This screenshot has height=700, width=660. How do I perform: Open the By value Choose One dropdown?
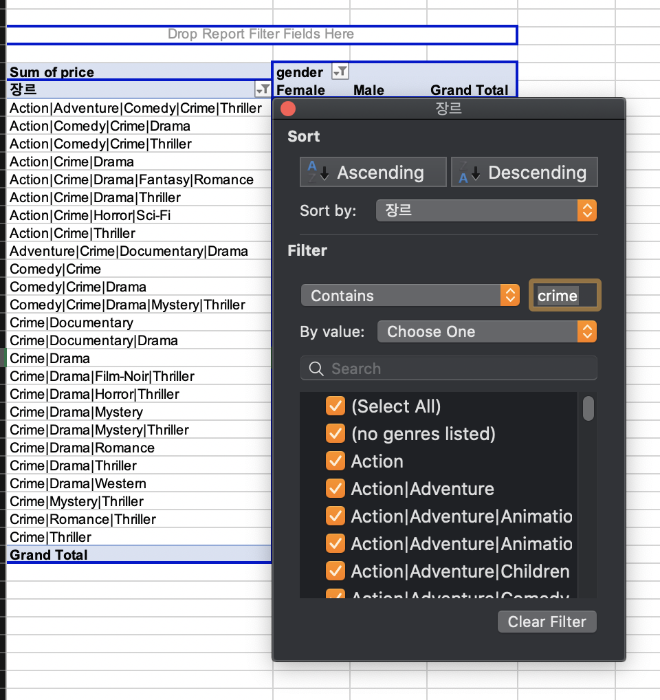click(487, 332)
